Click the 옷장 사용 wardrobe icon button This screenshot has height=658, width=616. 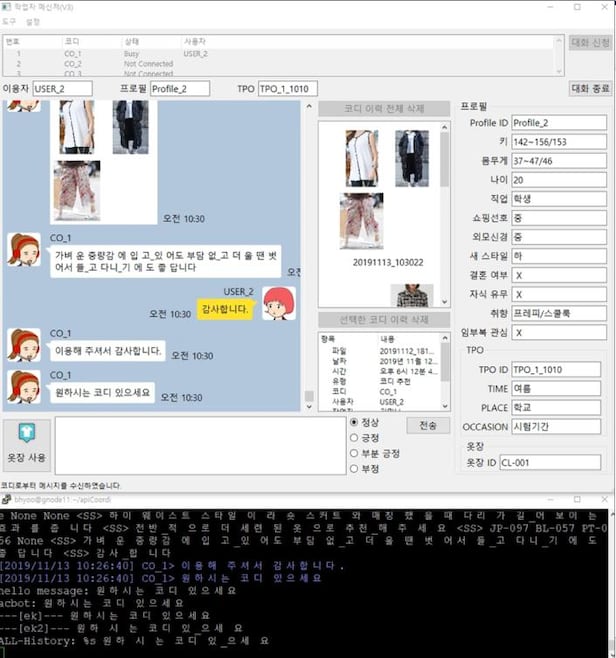[x=27, y=443]
